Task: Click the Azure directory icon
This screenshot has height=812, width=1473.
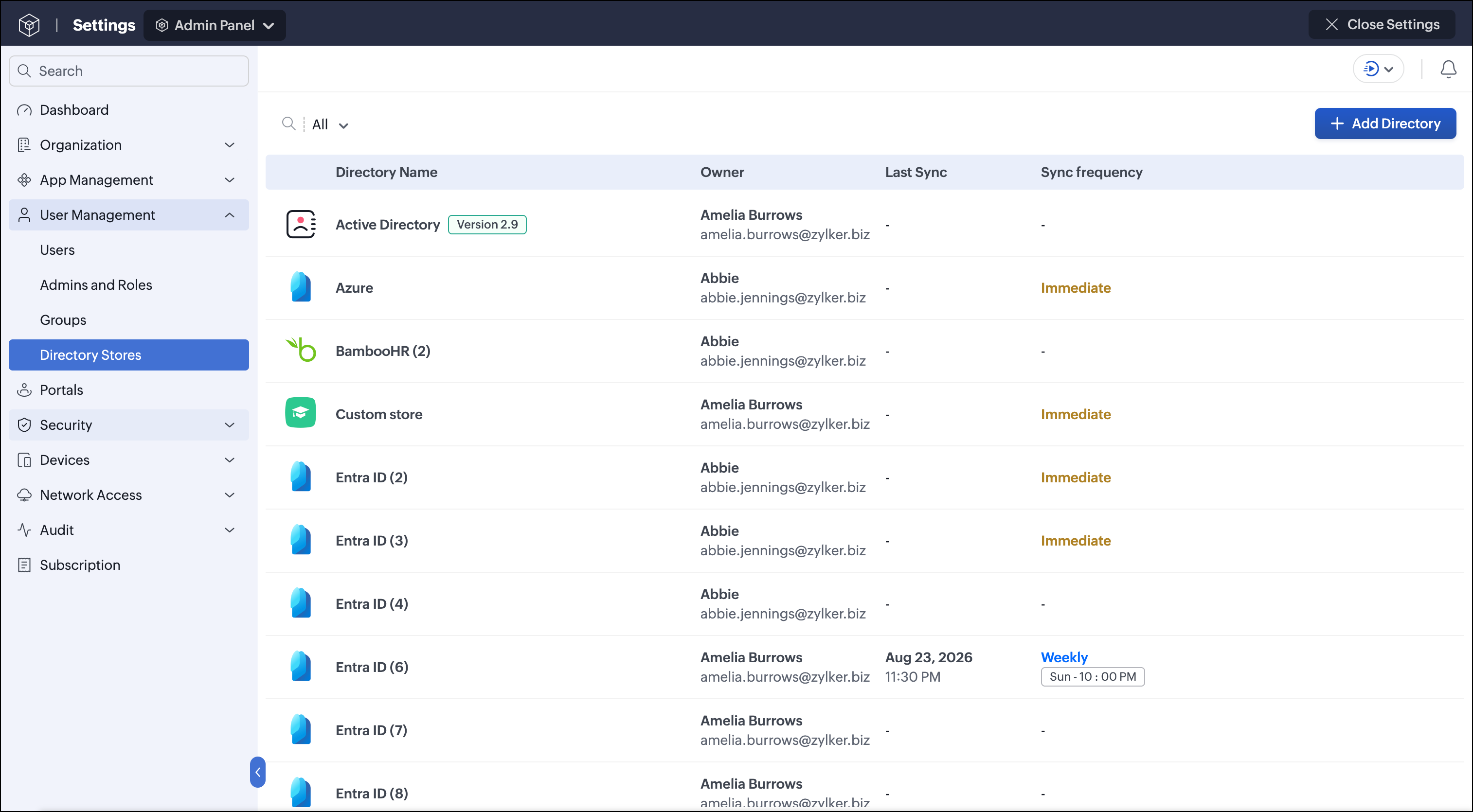Action: click(x=301, y=287)
